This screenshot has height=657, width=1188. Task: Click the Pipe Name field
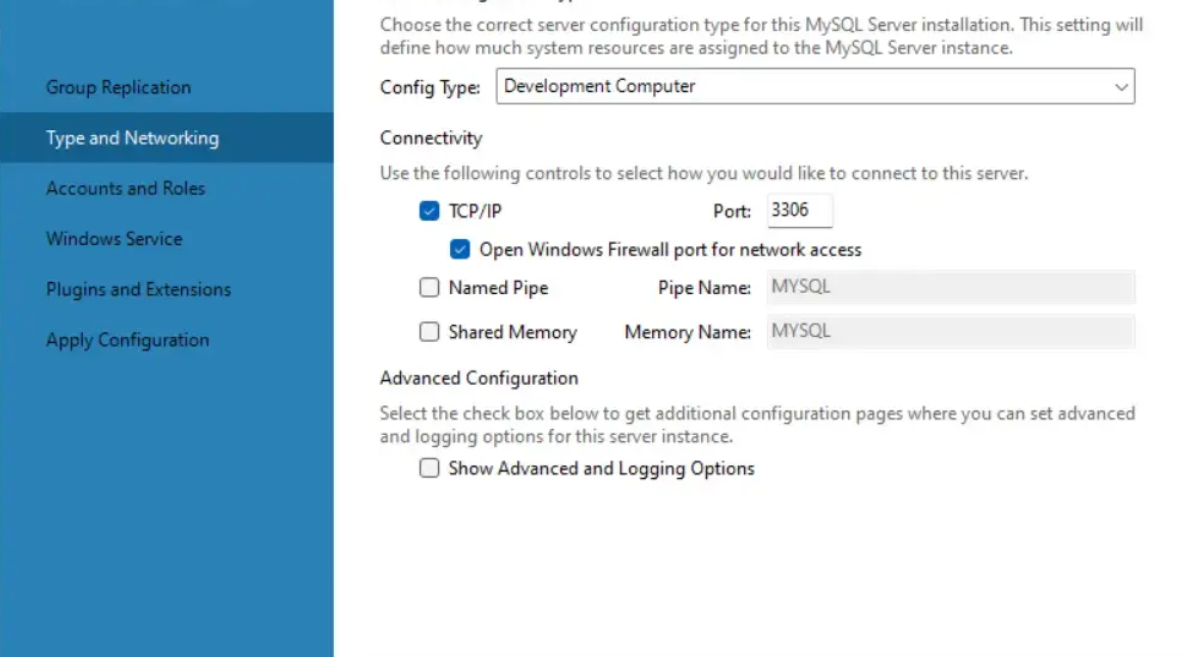coord(951,287)
